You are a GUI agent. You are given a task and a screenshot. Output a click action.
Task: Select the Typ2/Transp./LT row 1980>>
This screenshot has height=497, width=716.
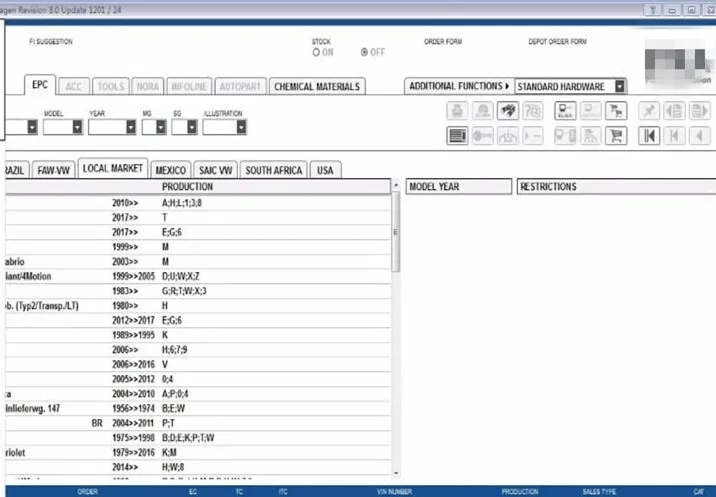198,306
